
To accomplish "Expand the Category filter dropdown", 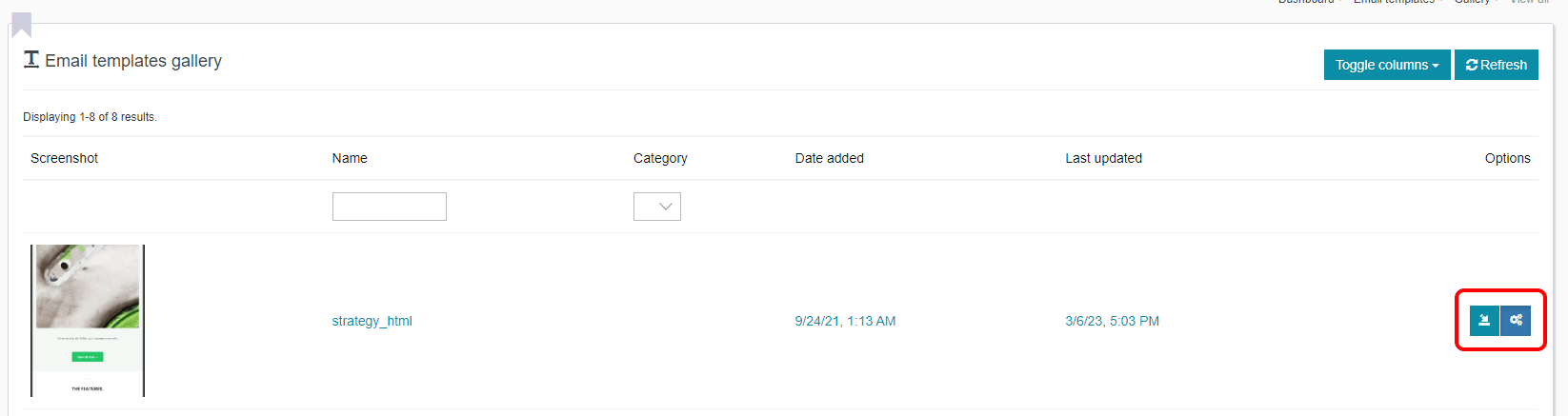I will [x=657, y=207].
